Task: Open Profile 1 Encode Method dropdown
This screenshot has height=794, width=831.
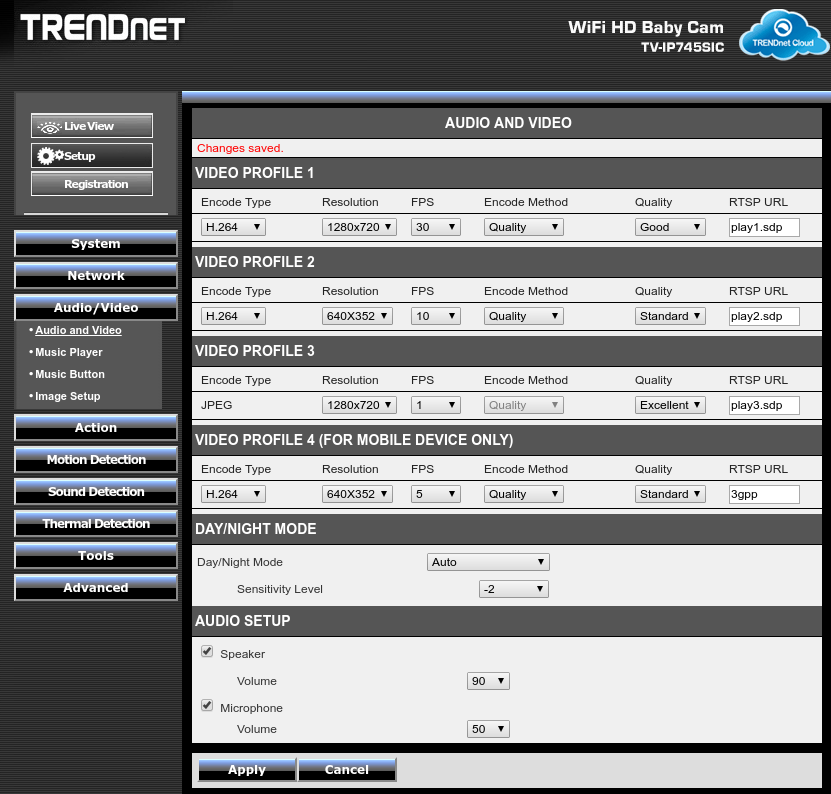Action: [524, 227]
